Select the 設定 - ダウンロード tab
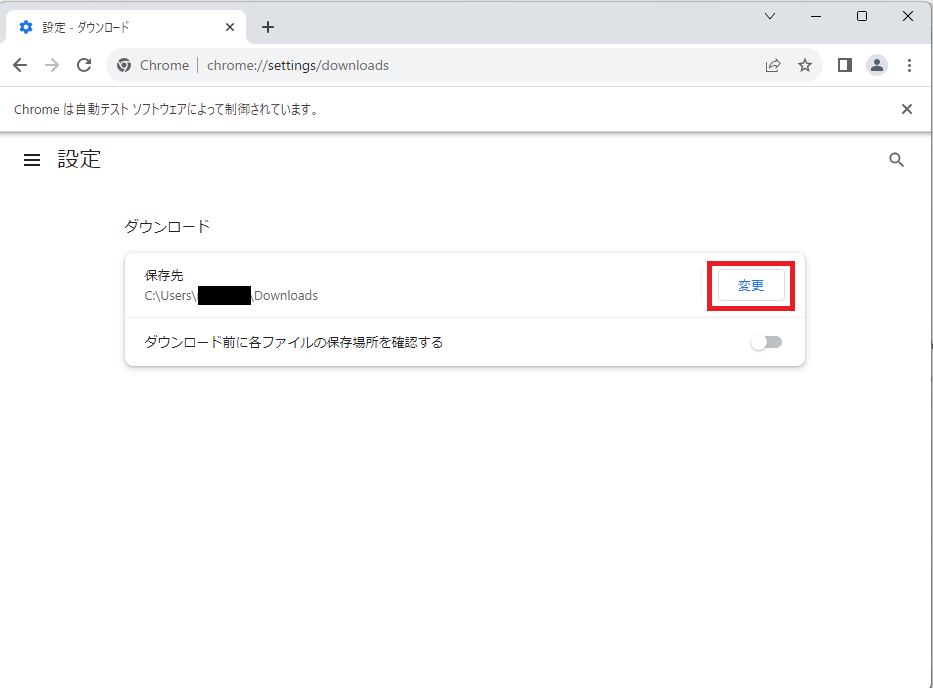The image size is (933, 688). click(x=110, y=27)
